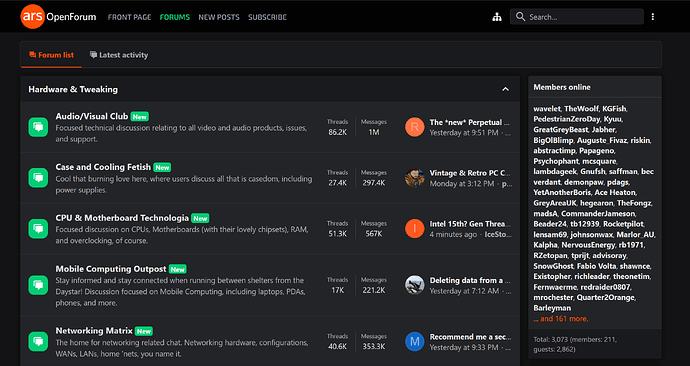Viewport: 690px width, 366px height.
Task: Open the Deleting data poster avatar
Action: 415,285
